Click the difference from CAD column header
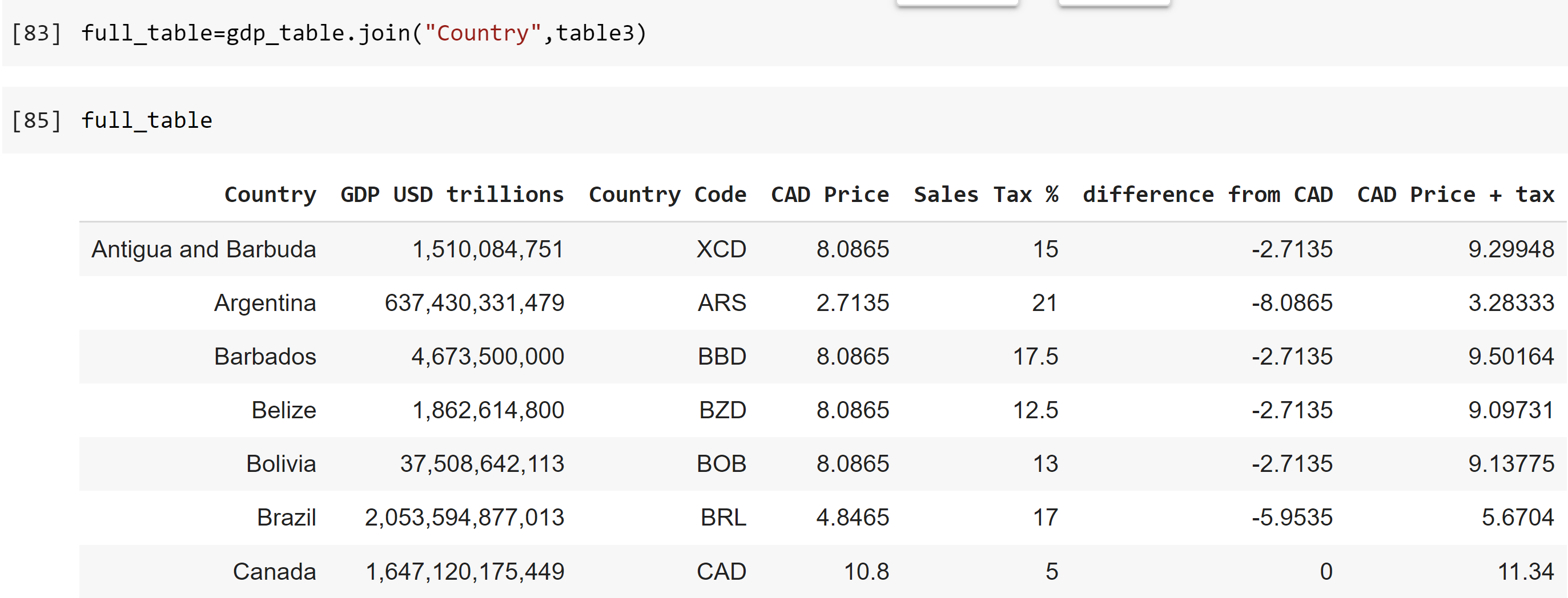Image resolution: width=1568 pixels, height=598 pixels. click(x=1207, y=195)
